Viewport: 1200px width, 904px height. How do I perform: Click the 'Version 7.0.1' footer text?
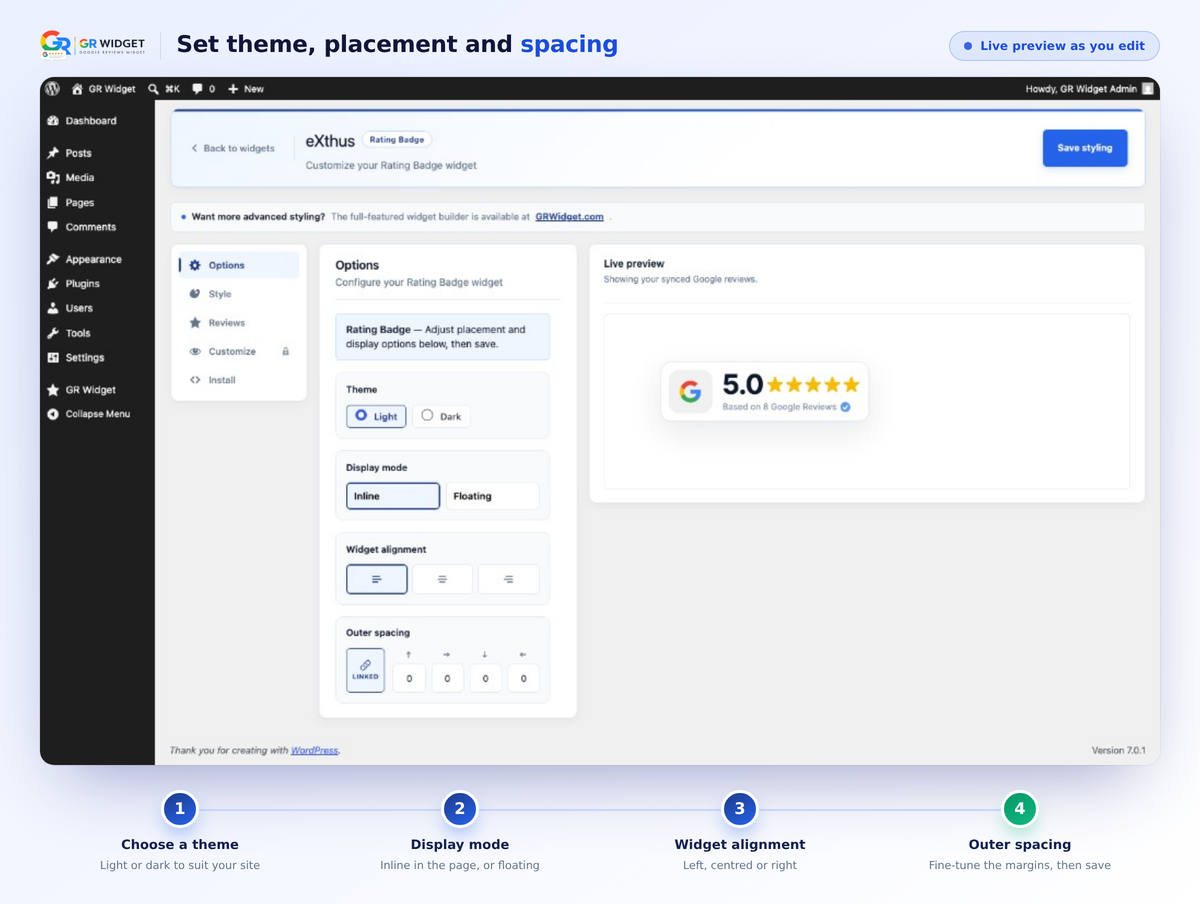(x=1118, y=750)
